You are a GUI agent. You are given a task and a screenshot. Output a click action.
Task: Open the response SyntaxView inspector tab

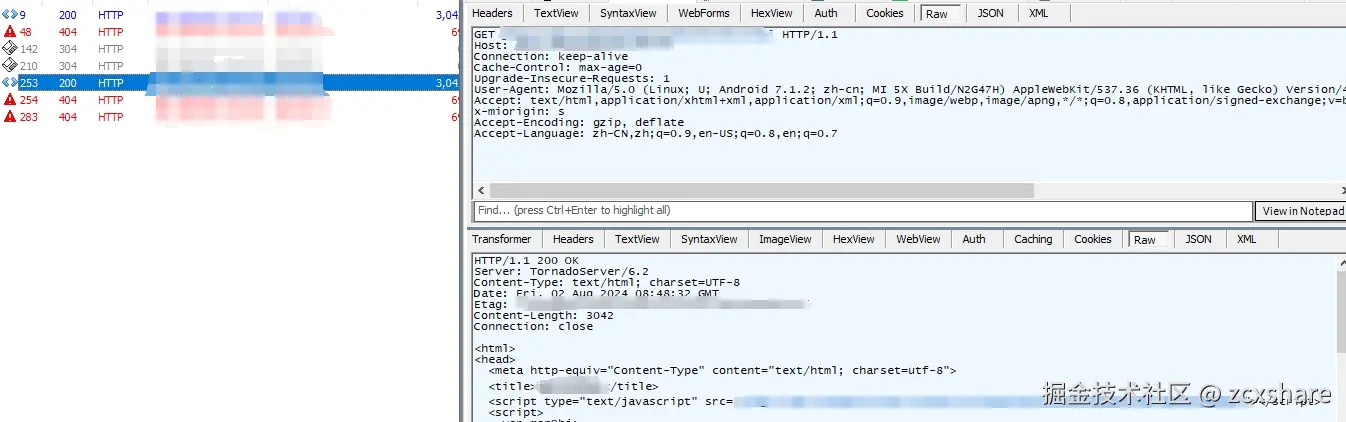[709, 239]
